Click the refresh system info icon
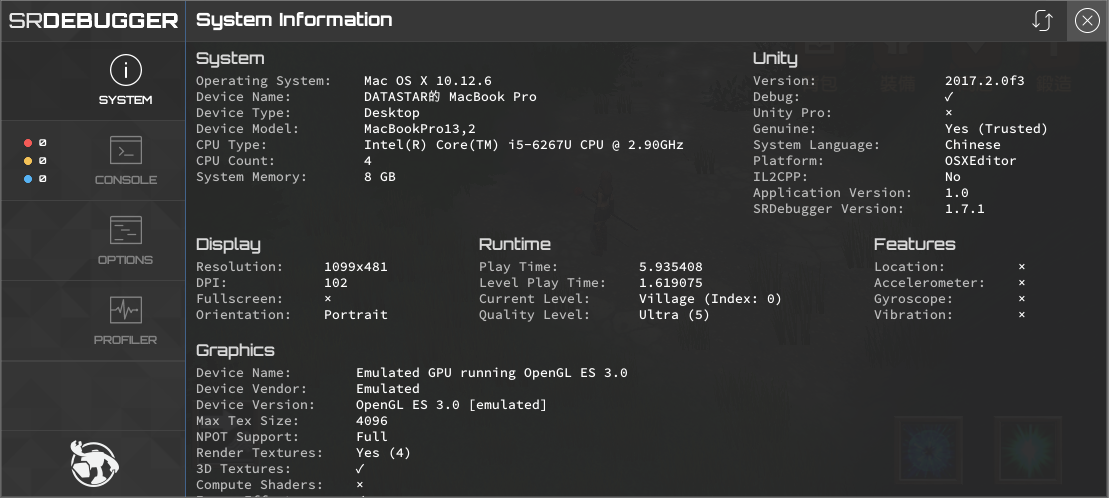The height and width of the screenshot is (498, 1109). pyautogui.click(x=1042, y=21)
